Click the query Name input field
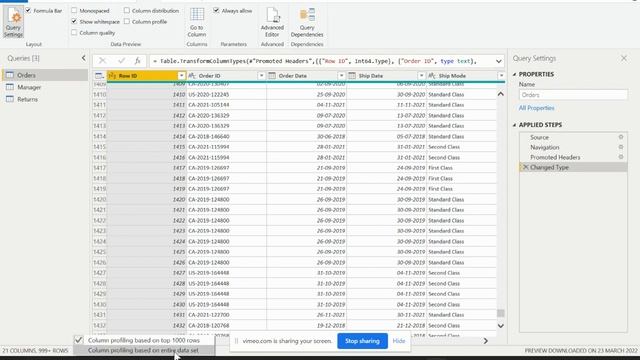This screenshot has width=640, height=360. point(573,95)
